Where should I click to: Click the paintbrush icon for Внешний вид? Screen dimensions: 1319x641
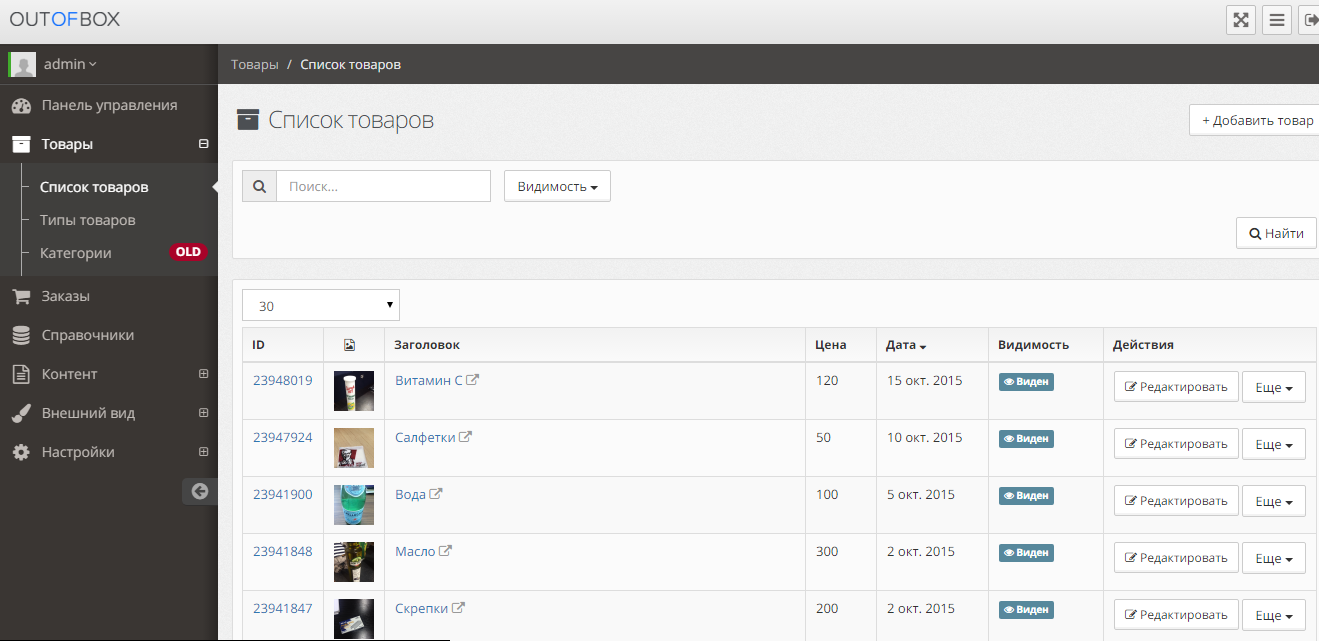21,413
